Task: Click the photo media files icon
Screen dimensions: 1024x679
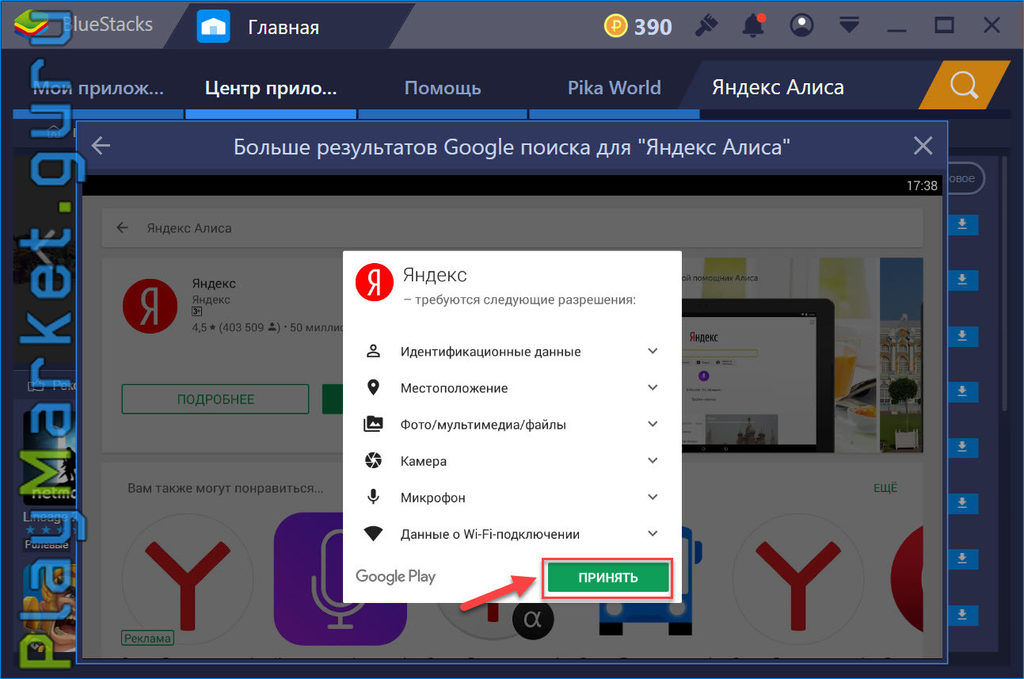Action: [x=373, y=424]
